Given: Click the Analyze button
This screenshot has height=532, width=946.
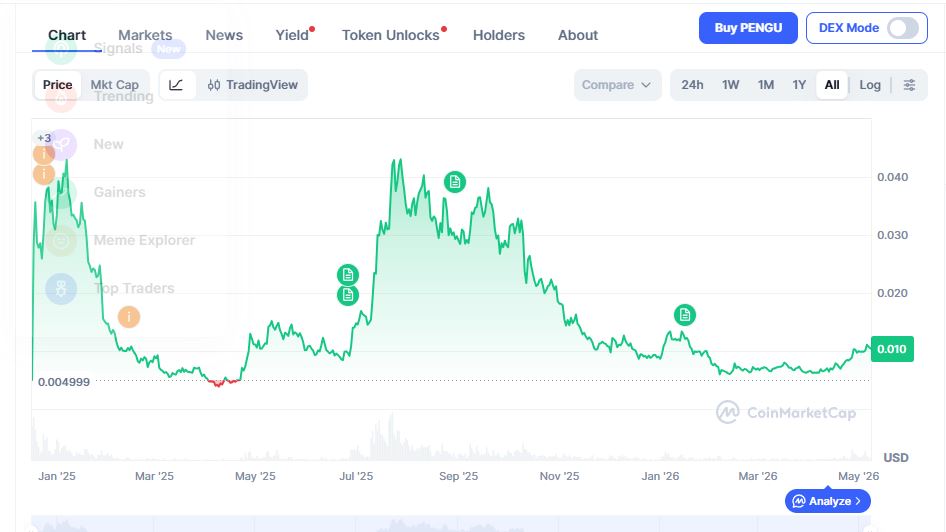Looking at the screenshot, I should tap(828, 501).
